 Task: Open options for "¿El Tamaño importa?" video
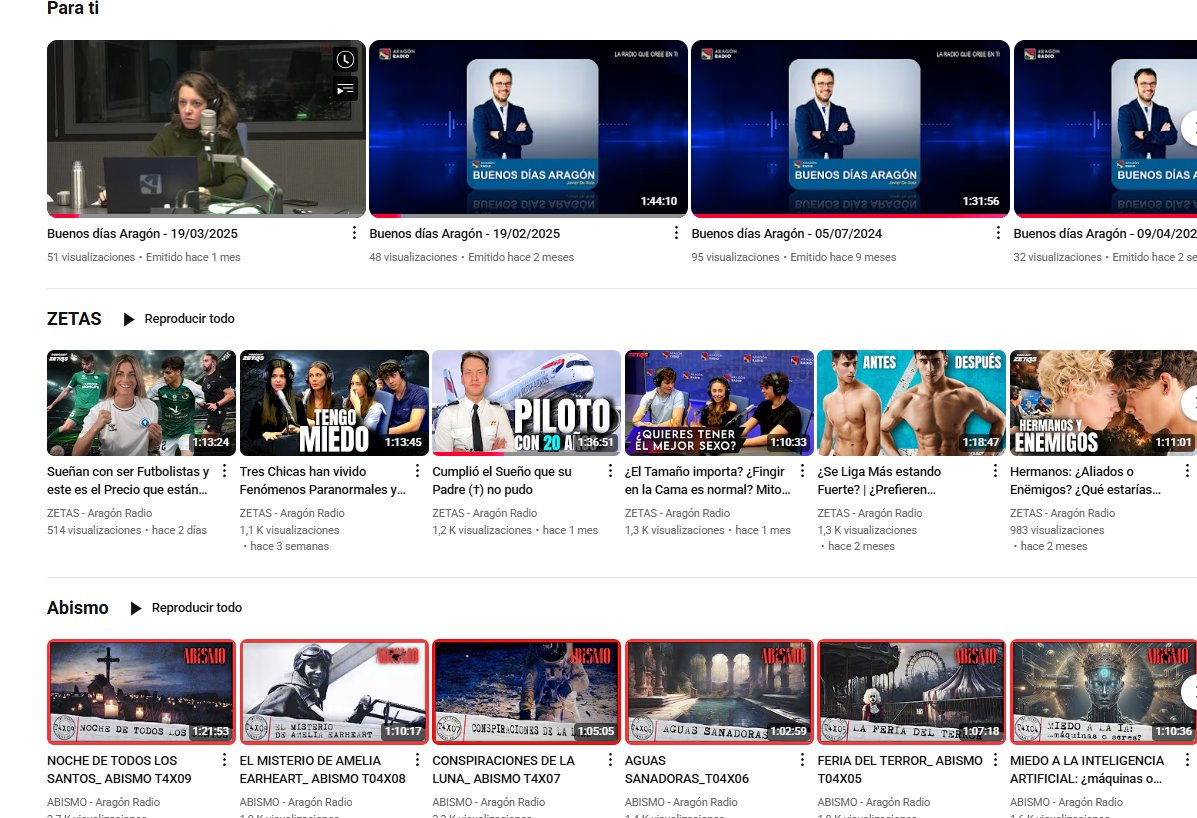[803, 471]
